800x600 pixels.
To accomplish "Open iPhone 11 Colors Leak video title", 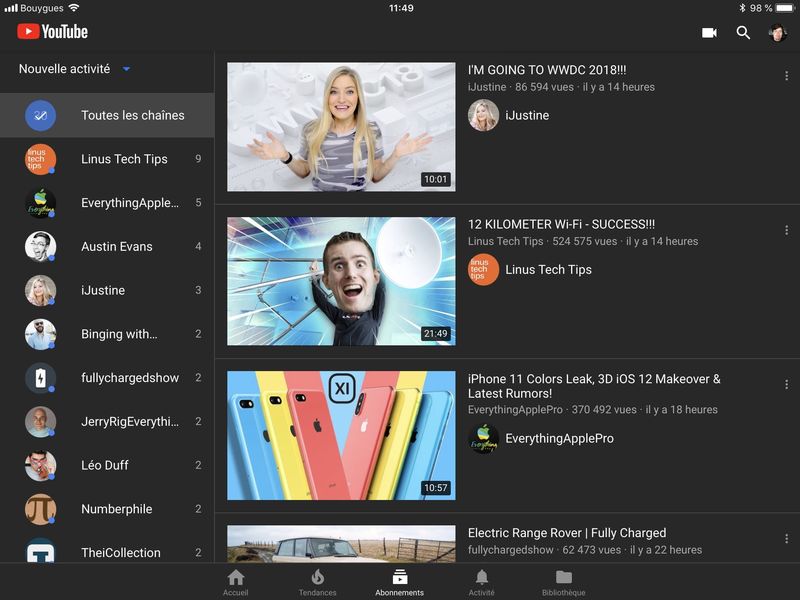I will click(x=594, y=386).
